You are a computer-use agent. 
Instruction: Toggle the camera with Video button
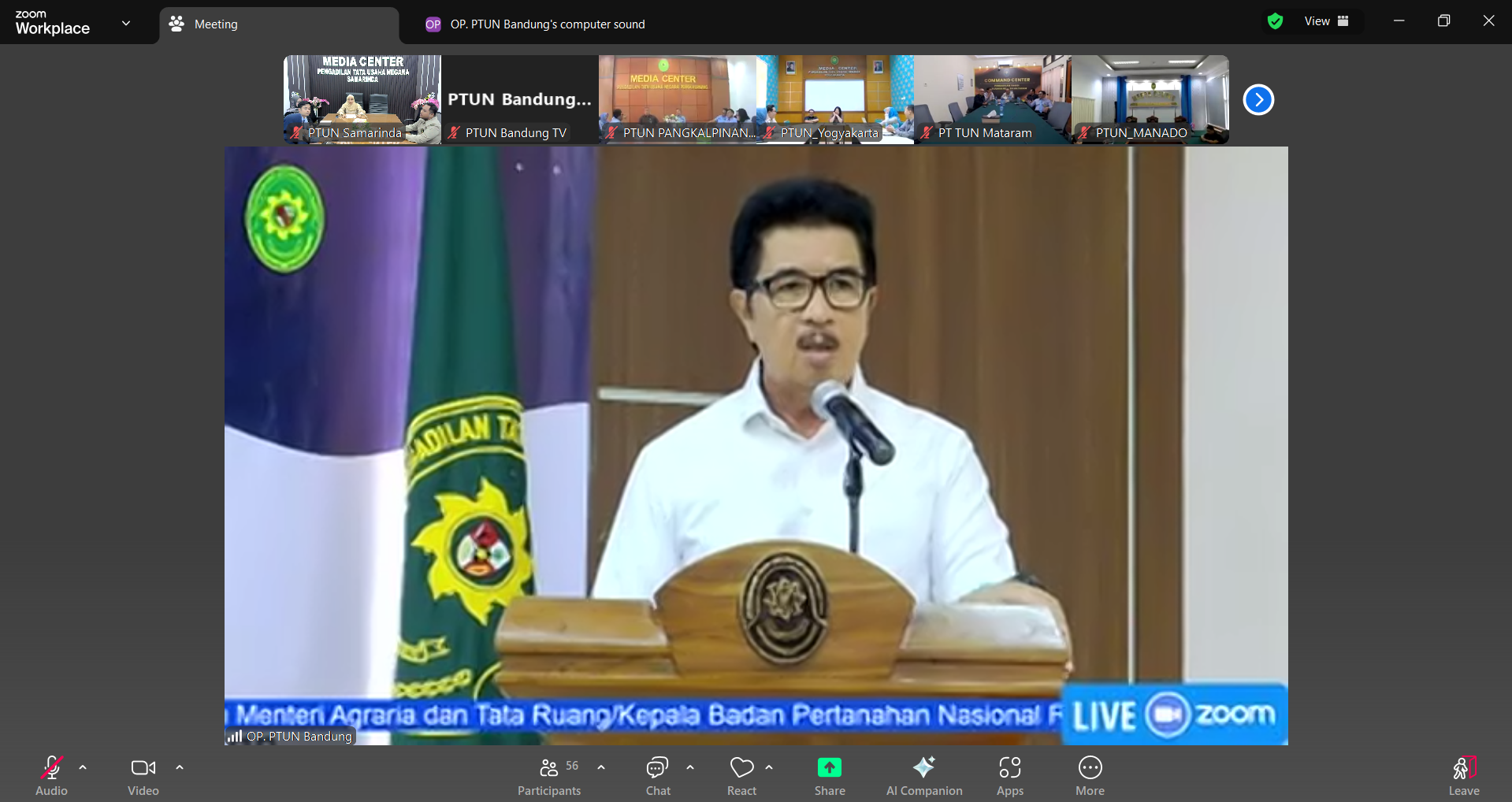click(143, 776)
